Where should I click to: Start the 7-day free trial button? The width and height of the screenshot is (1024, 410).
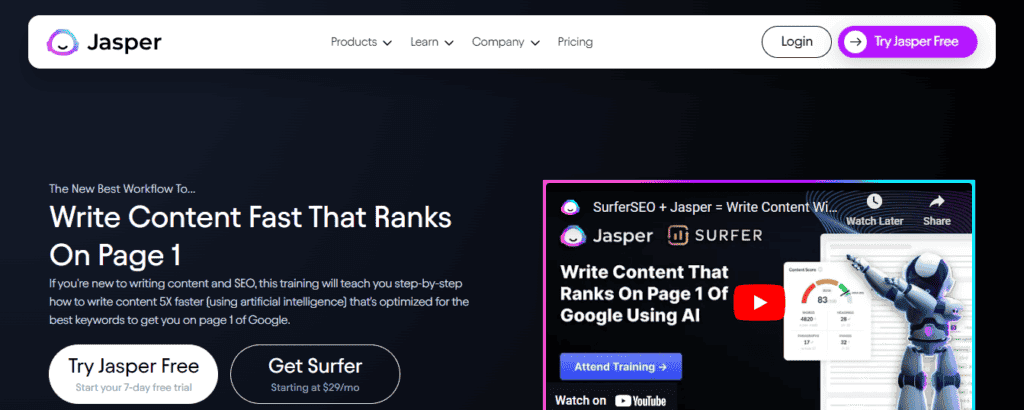pyautogui.click(x=131, y=373)
